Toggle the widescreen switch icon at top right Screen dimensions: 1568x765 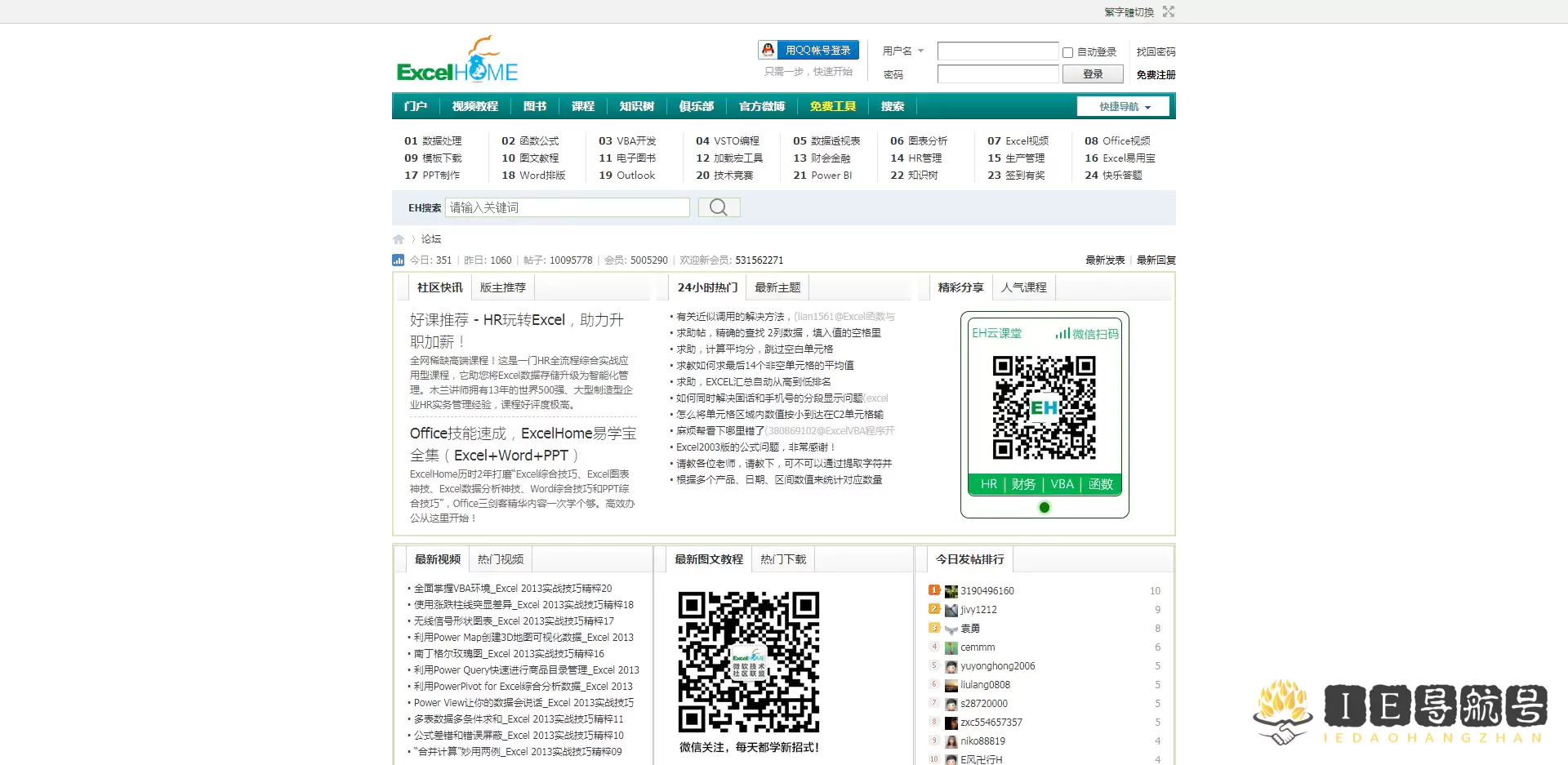coord(1169,11)
